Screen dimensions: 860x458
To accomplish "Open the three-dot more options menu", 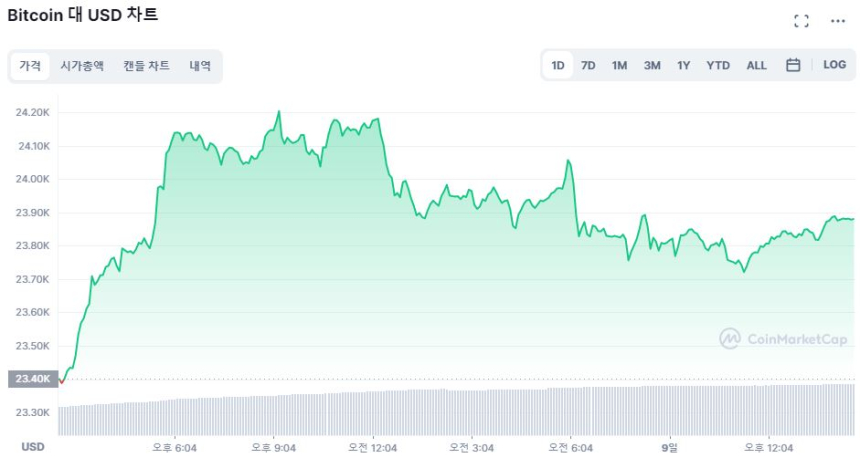I will tap(837, 21).
